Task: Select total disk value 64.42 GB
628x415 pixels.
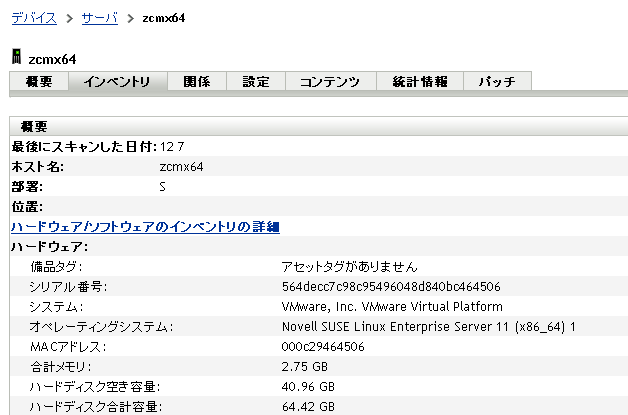Action: [308, 407]
